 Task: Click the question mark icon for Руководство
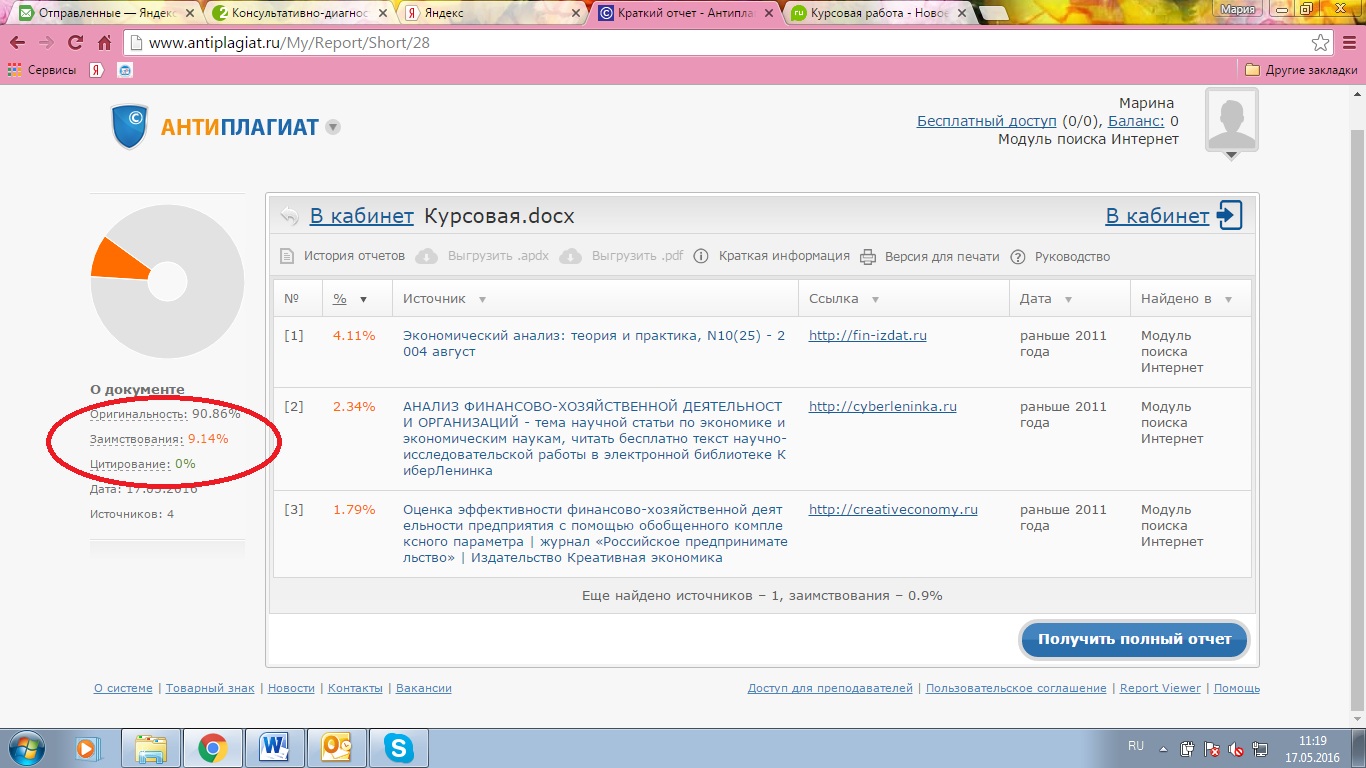pos(1018,256)
